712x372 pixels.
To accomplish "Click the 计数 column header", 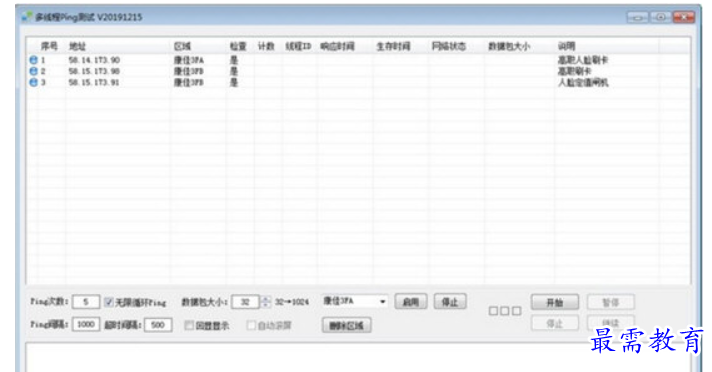I will click(x=266, y=46).
